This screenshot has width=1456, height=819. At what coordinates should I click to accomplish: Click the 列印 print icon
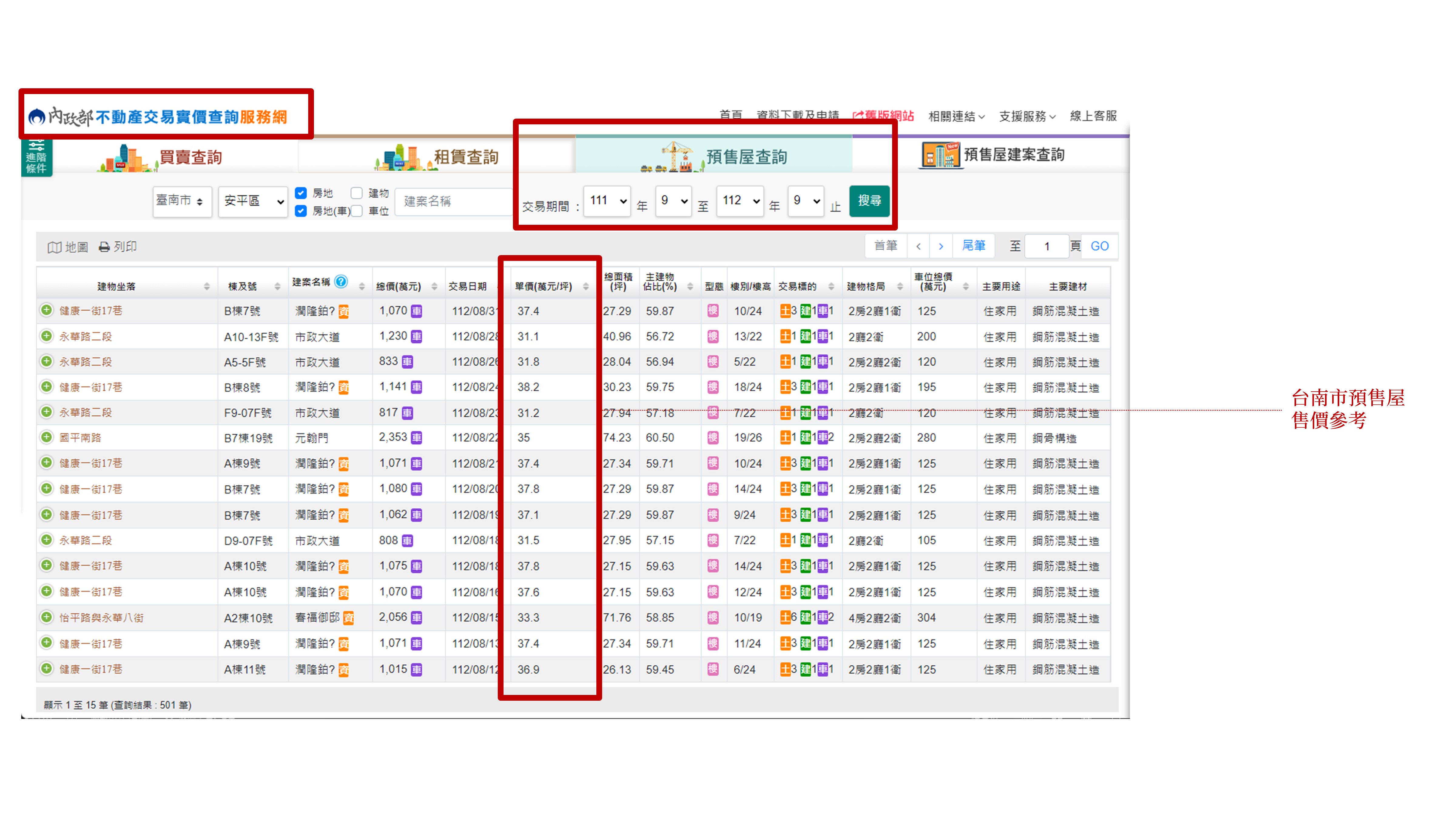105,247
